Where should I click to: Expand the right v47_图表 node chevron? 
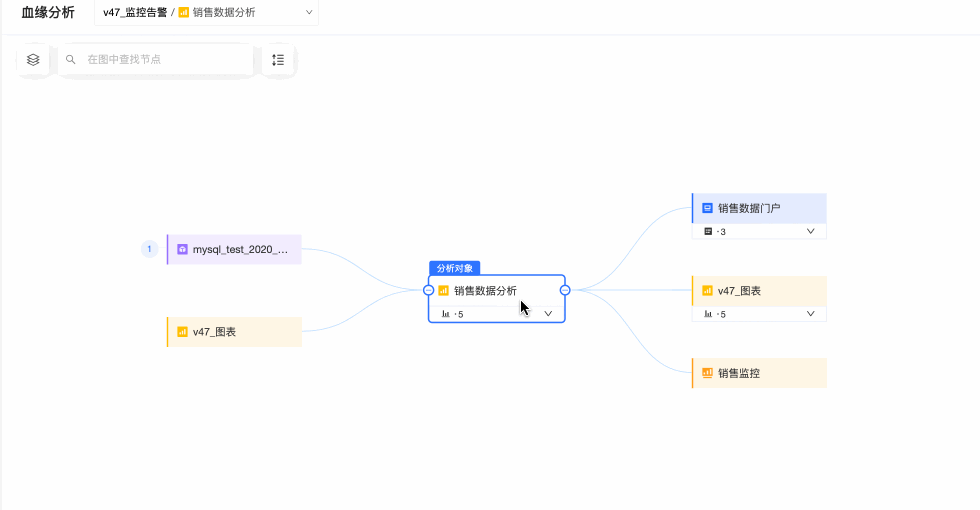coord(810,314)
